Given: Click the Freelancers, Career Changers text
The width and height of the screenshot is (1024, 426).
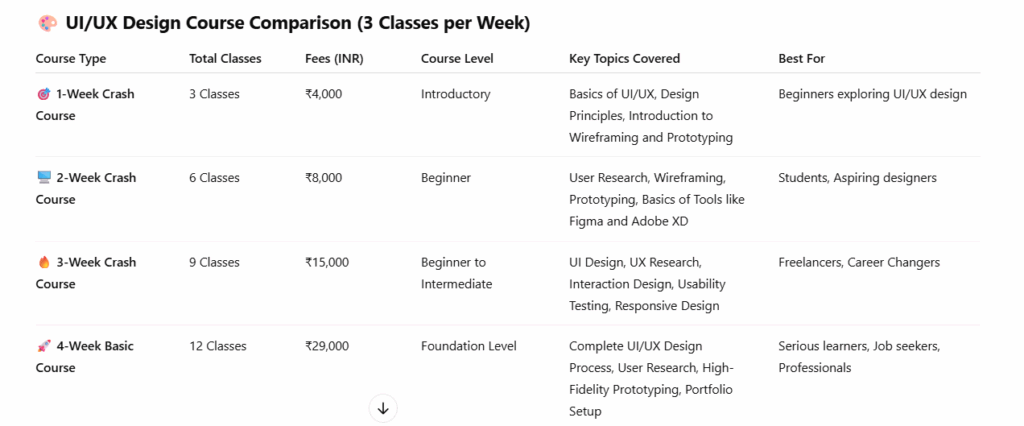Looking at the screenshot, I should [x=858, y=262].
